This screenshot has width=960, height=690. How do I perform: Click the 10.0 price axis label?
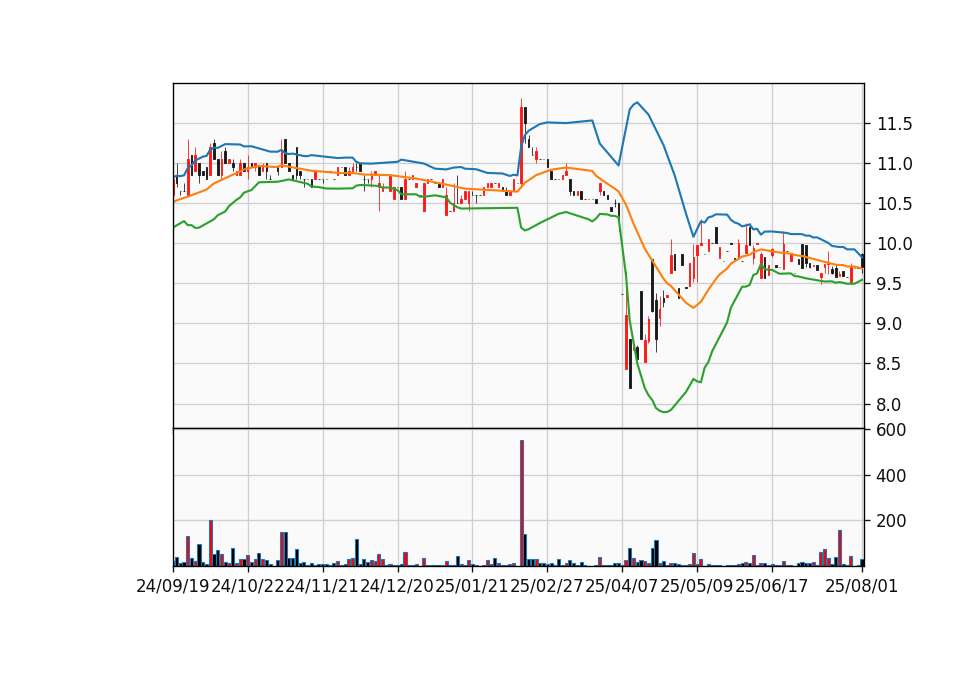(894, 244)
